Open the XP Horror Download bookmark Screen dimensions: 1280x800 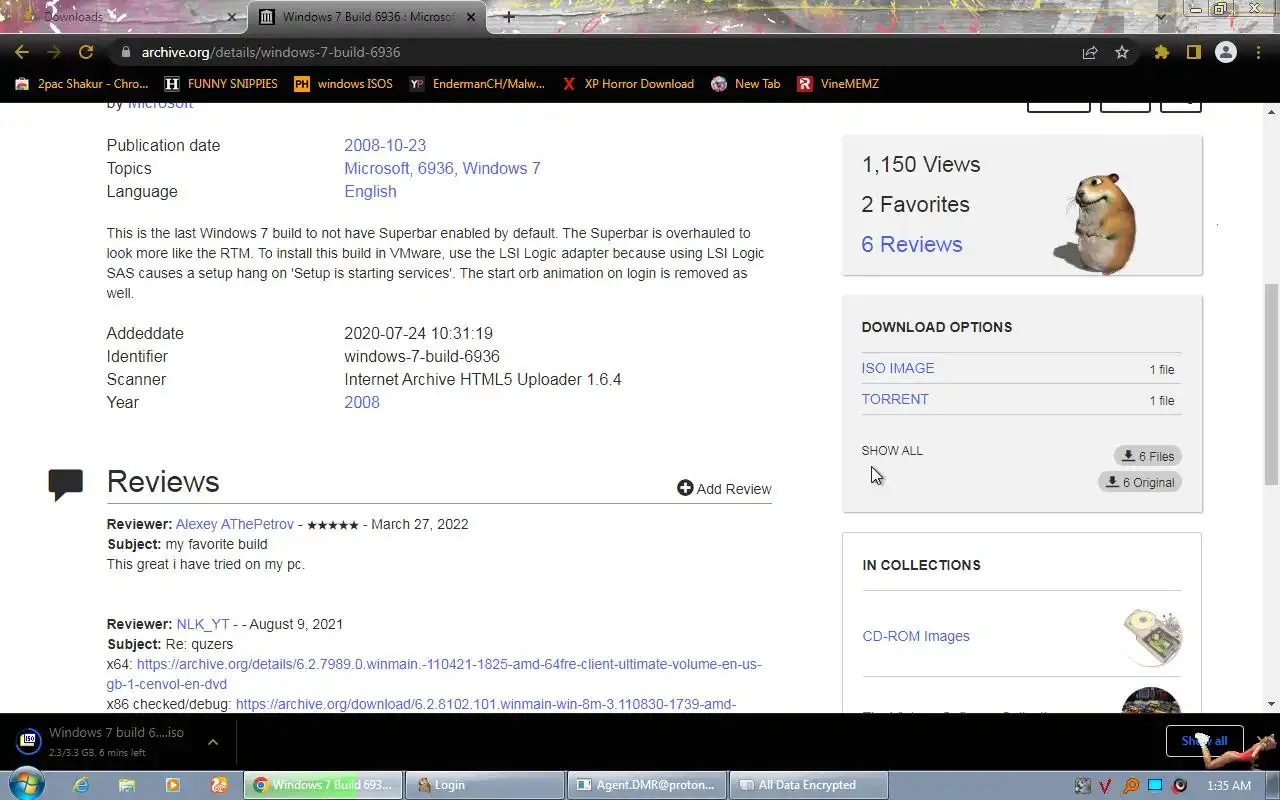coord(627,84)
